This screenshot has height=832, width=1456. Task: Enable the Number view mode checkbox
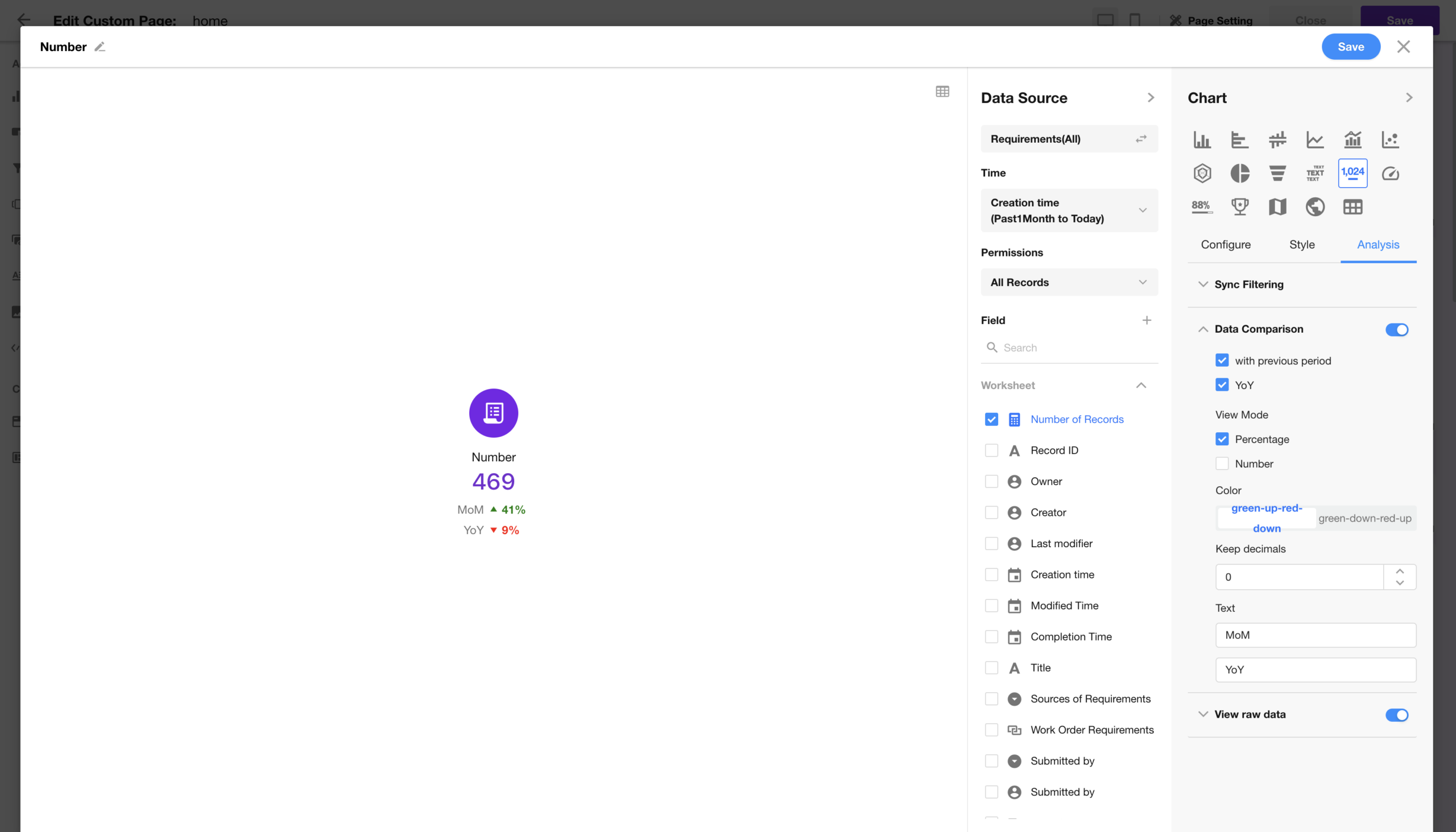click(1222, 463)
